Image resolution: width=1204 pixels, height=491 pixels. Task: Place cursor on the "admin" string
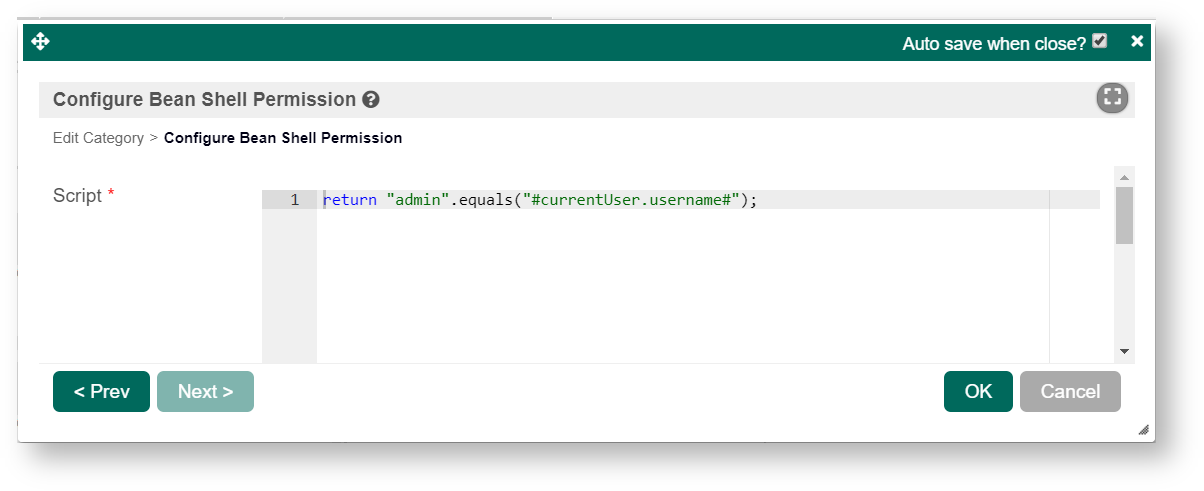[x=415, y=200]
